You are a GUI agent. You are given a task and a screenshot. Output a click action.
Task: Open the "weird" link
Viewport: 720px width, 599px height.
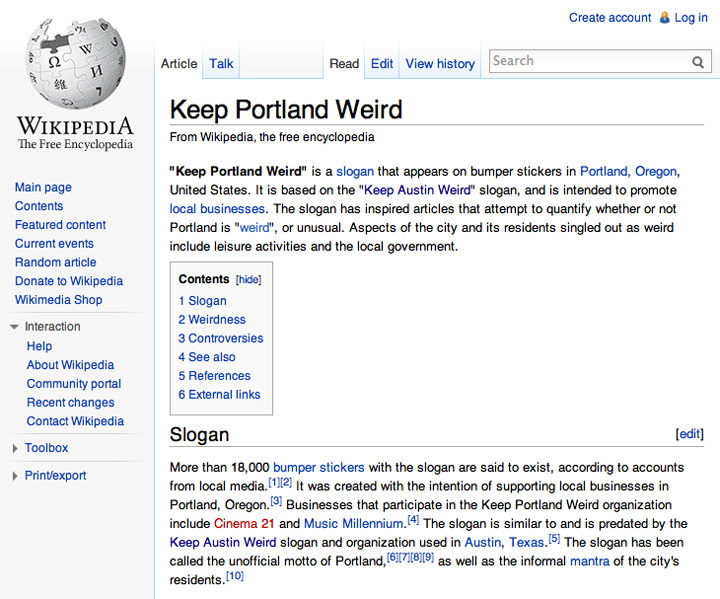[x=254, y=228]
